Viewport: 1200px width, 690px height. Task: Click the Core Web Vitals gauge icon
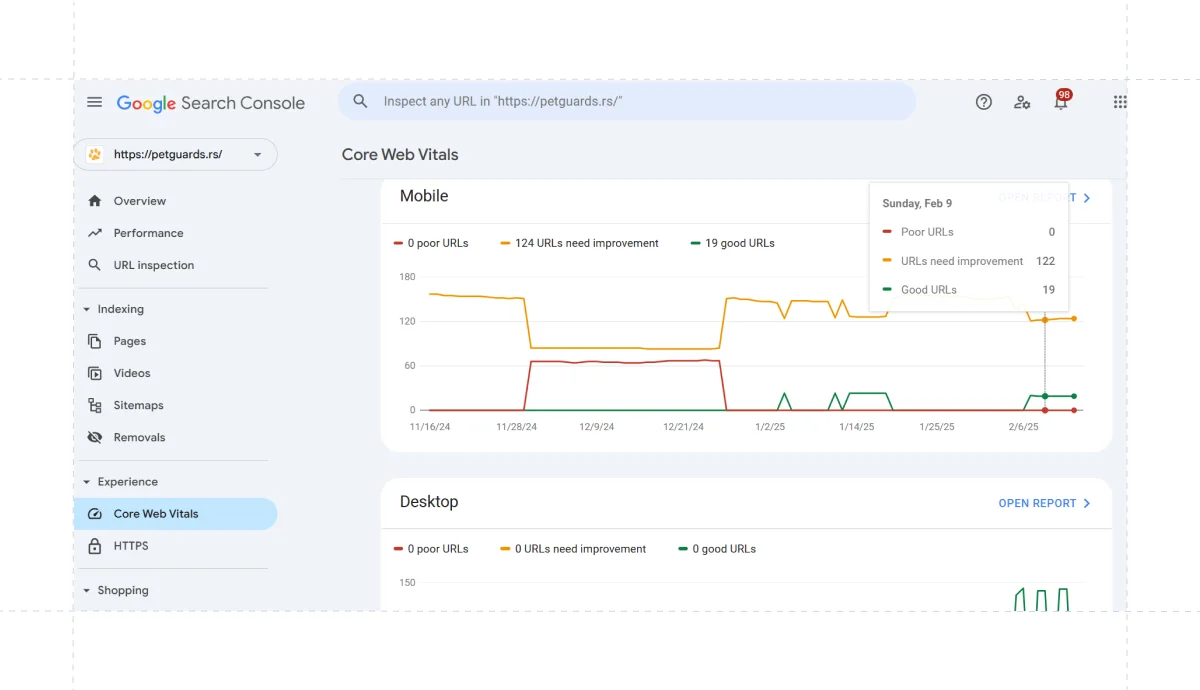pos(95,514)
